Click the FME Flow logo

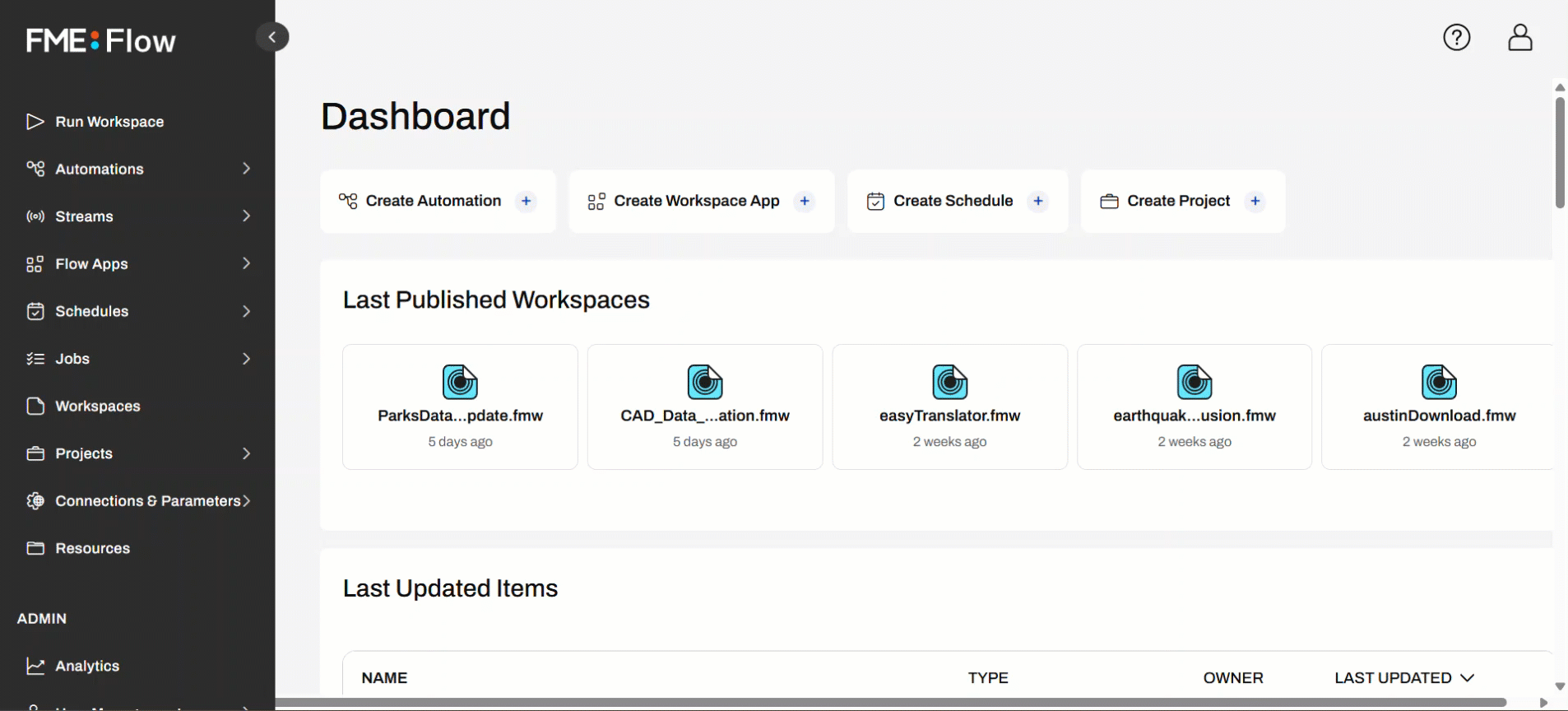(x=100, y=40)
